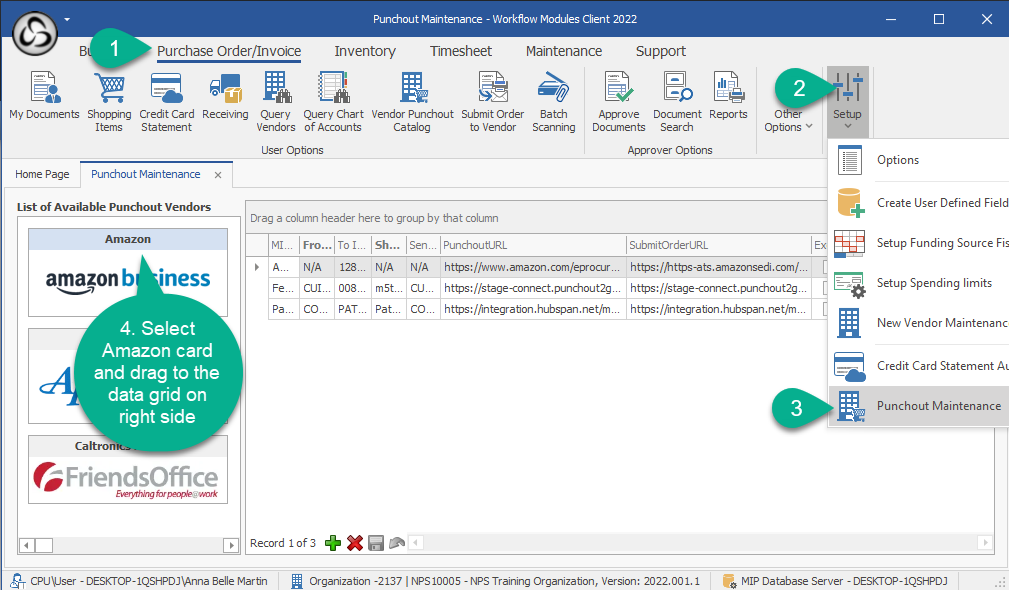Screen dimensions: 1009x590
Task: Choose Punchout Maintenance in the Setup menu
Action: tap(938, 406)
